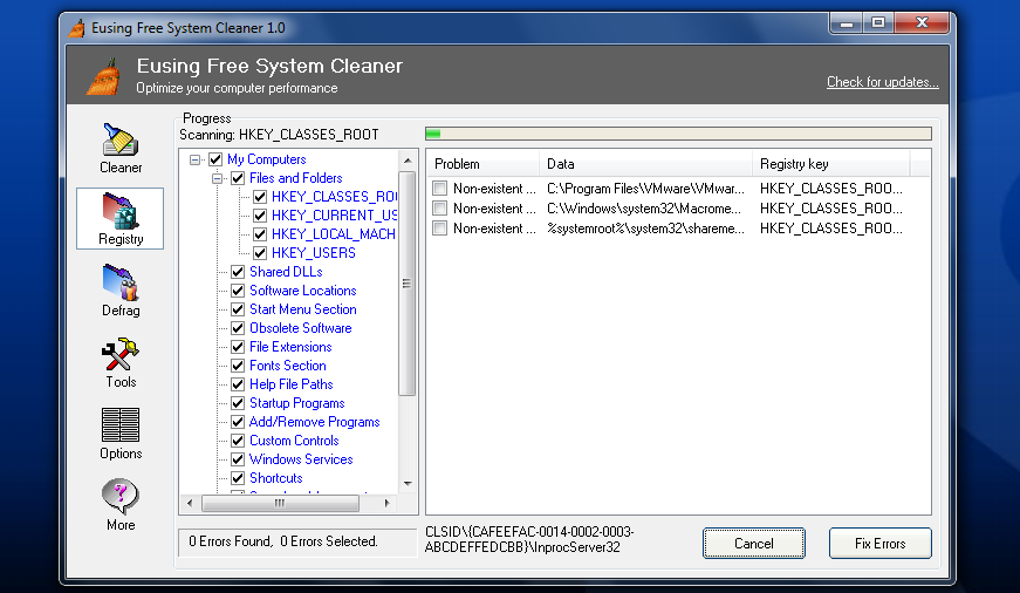Image resolution: width=1020 pixels, height=593 pixels.
Task: Uncheck the Fonts Section checkbox
Action: pos(237,365)
